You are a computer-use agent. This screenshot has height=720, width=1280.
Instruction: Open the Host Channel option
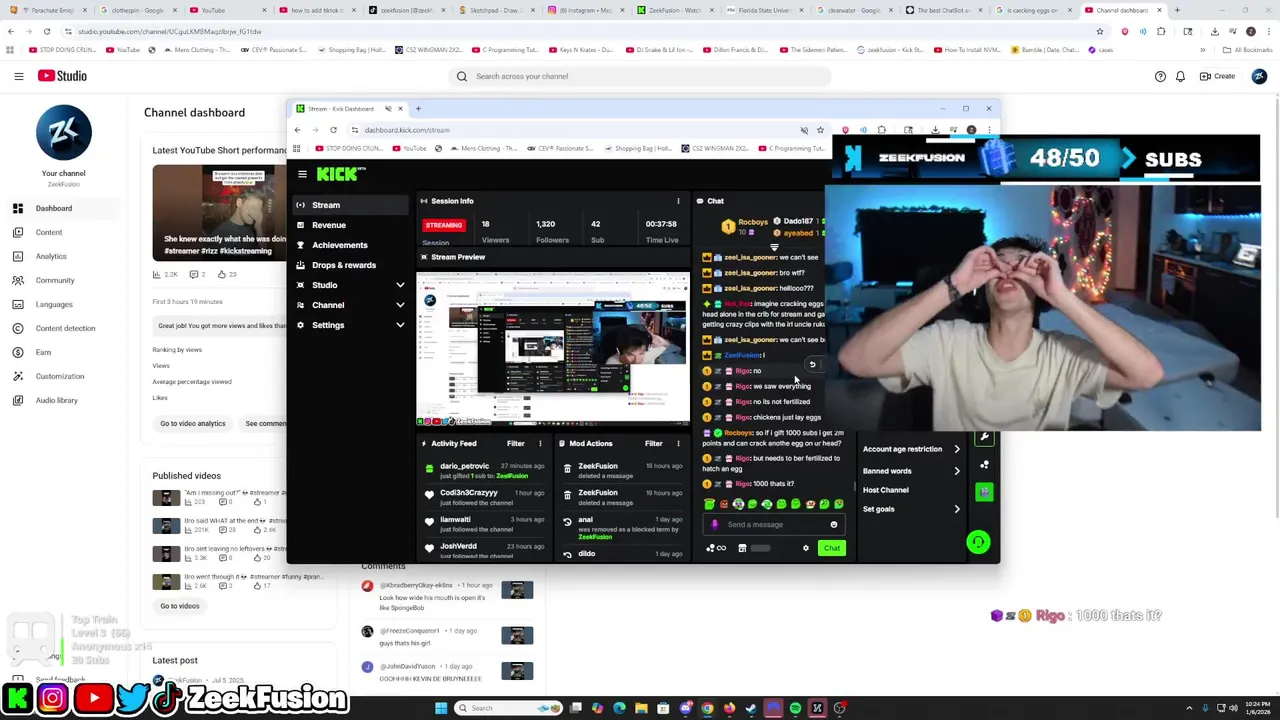click(x=886, y=490)
